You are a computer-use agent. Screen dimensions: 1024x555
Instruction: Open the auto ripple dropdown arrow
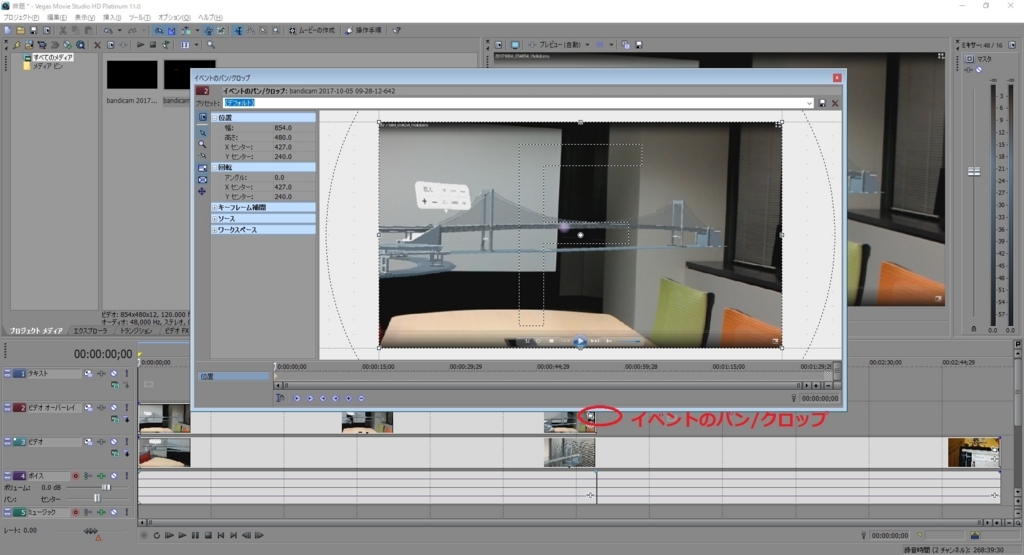(x=197, y=30)
